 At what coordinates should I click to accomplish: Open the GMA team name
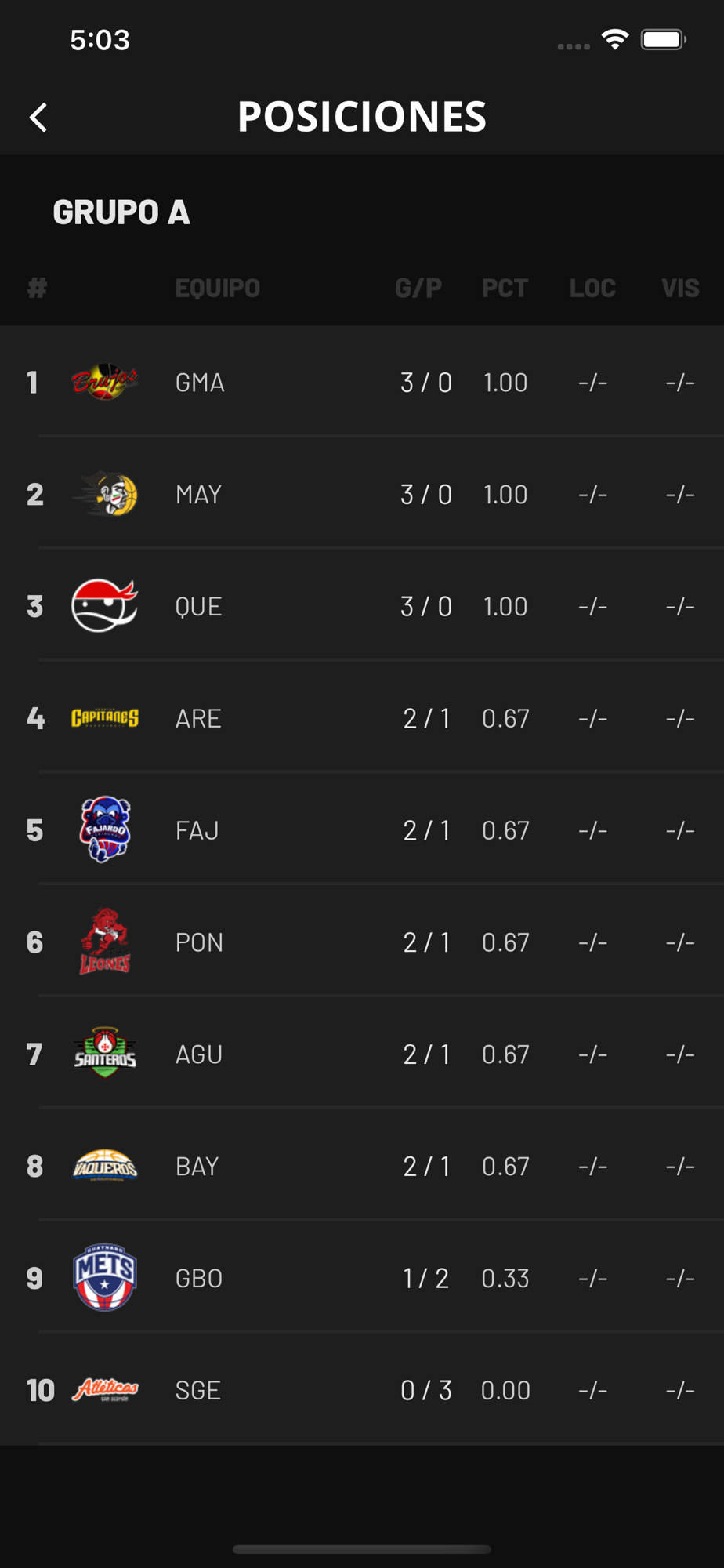point(200,383)
